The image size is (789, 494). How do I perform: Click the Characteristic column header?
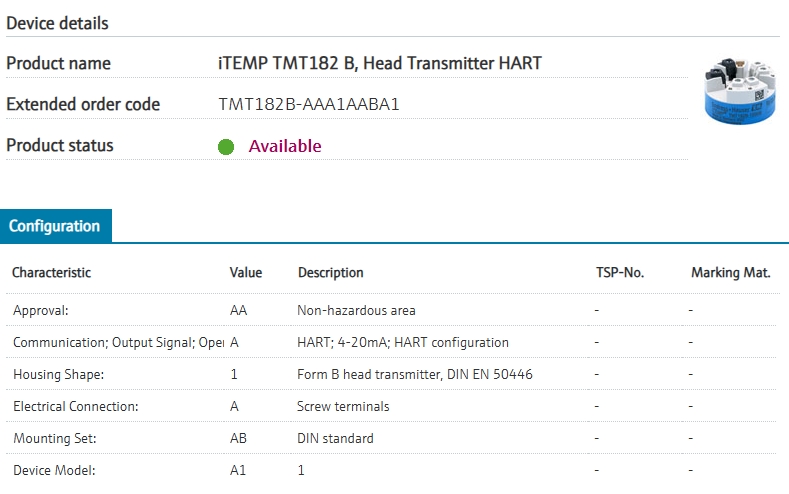click(x=51, y=272)
